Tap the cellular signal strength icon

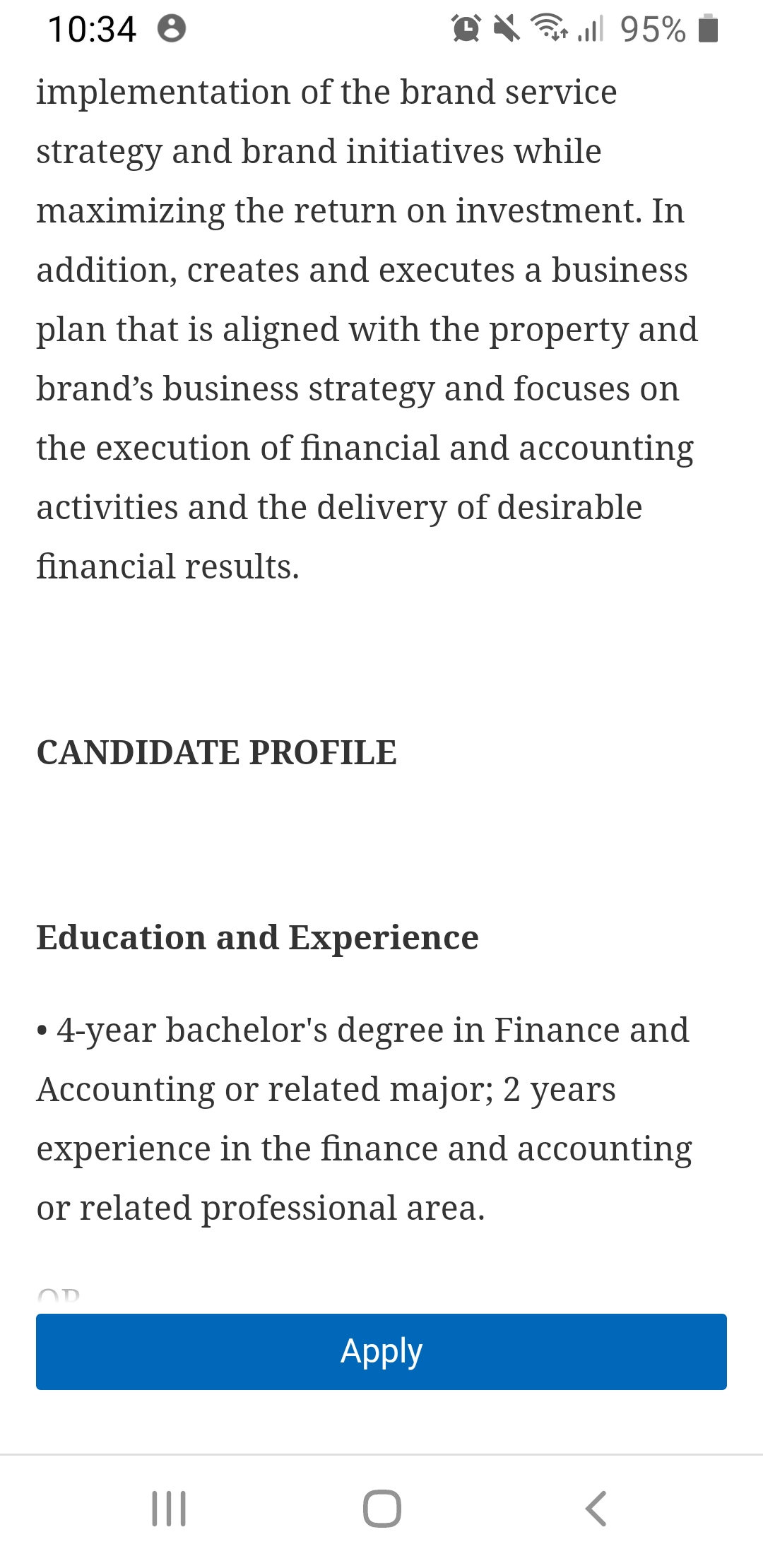pos(591,29)
